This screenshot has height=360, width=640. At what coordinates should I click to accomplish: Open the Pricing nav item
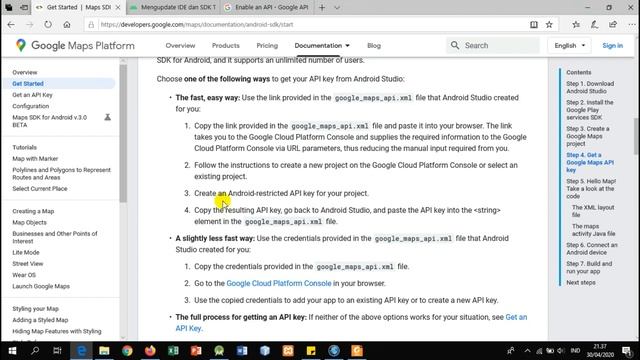pyautogui.click(x=267, y=45)
